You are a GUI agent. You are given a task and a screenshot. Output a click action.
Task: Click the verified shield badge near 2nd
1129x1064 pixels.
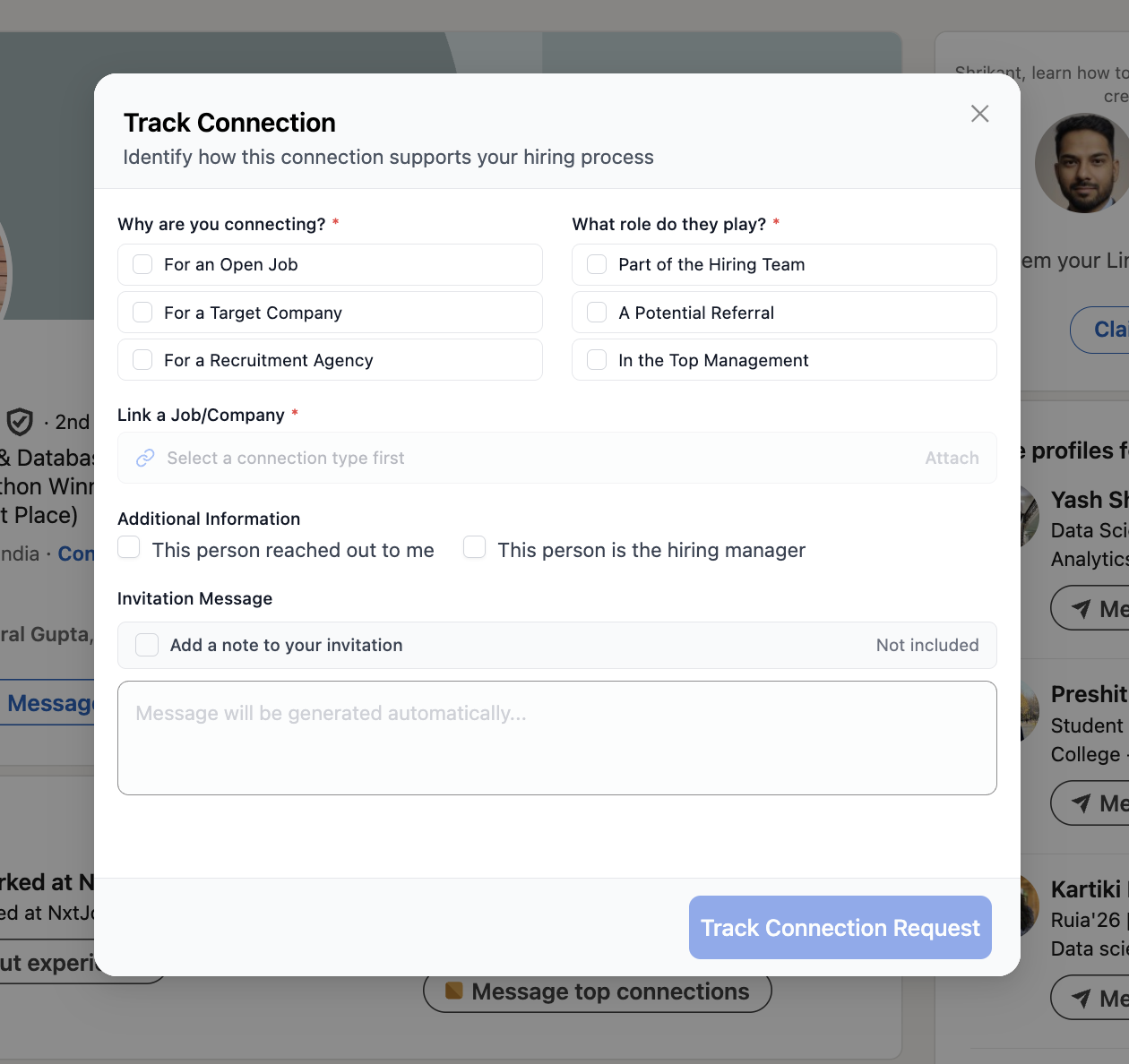[x=20, y=422]
